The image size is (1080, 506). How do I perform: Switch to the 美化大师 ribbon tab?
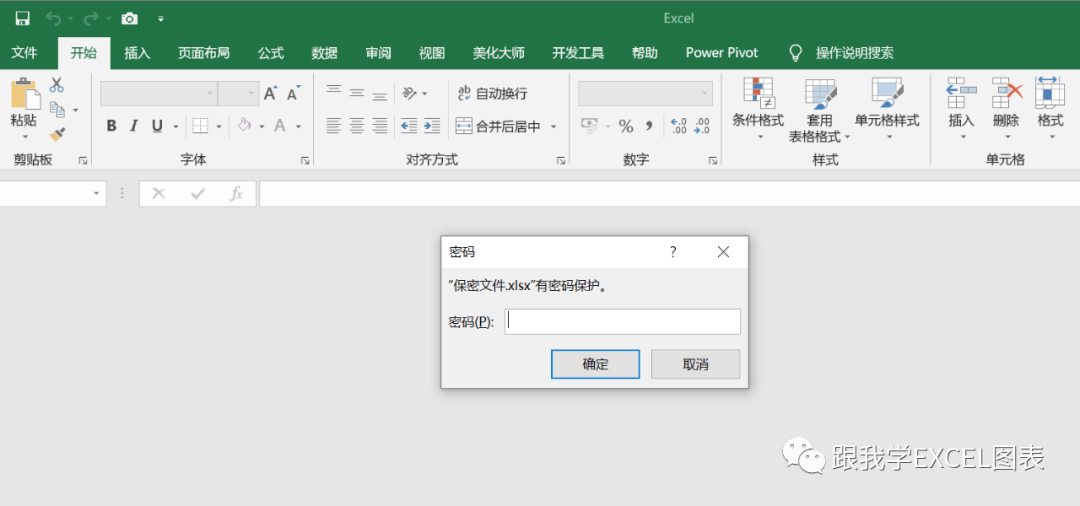pos(499,53)
